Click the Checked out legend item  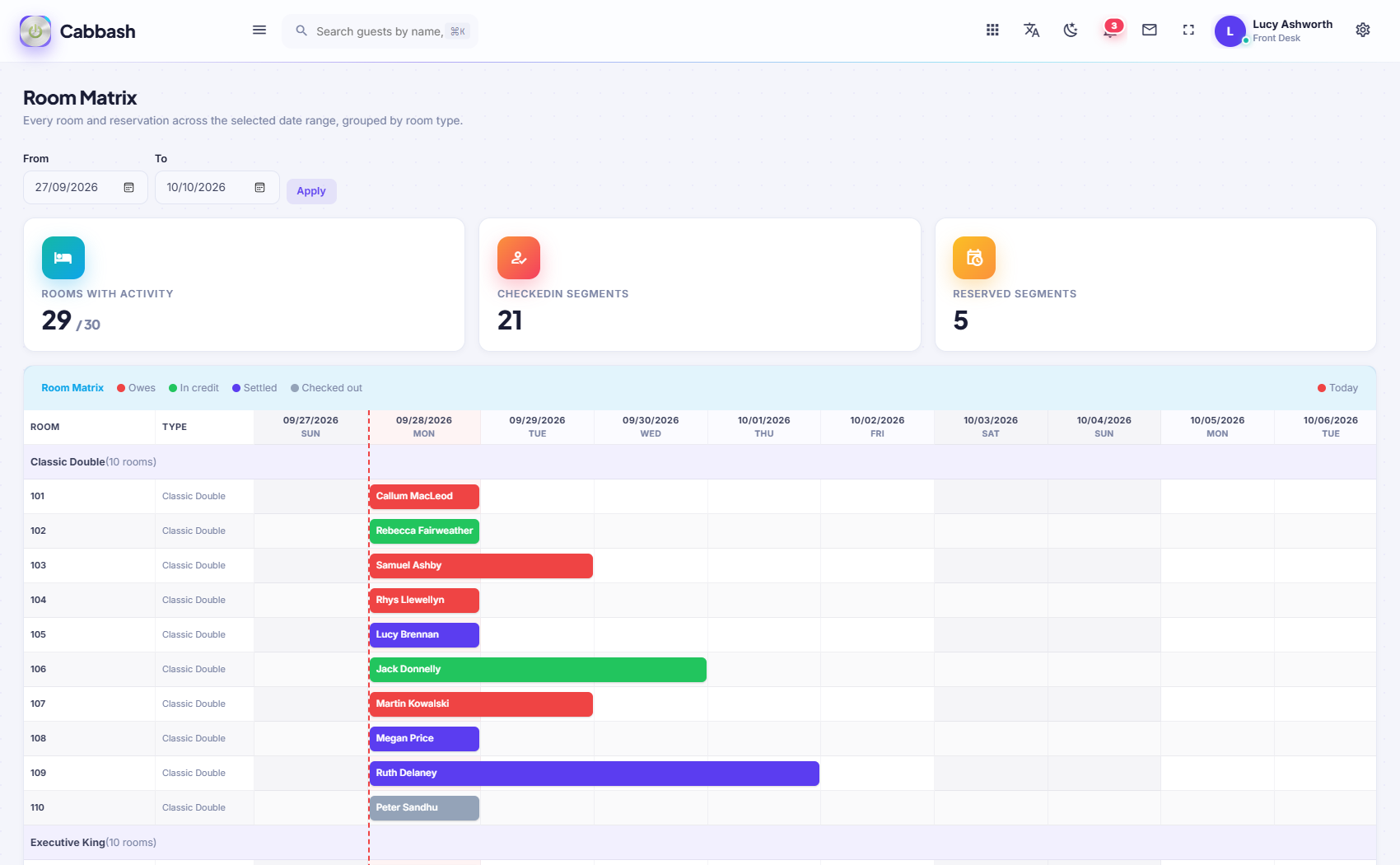pos(326,388)
